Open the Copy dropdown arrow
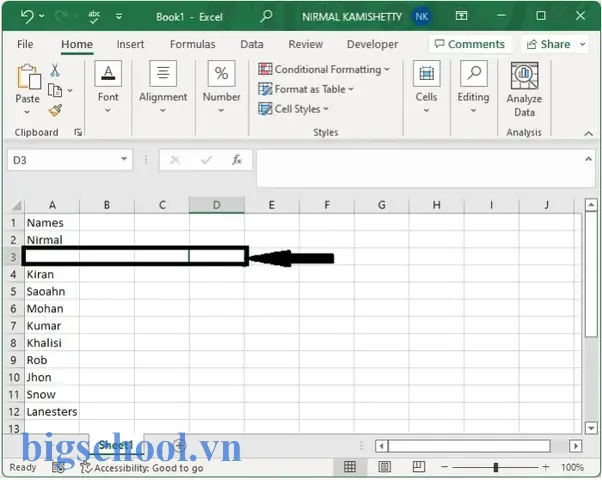Viewport: 602px width, 480px height. pos(70,91)
